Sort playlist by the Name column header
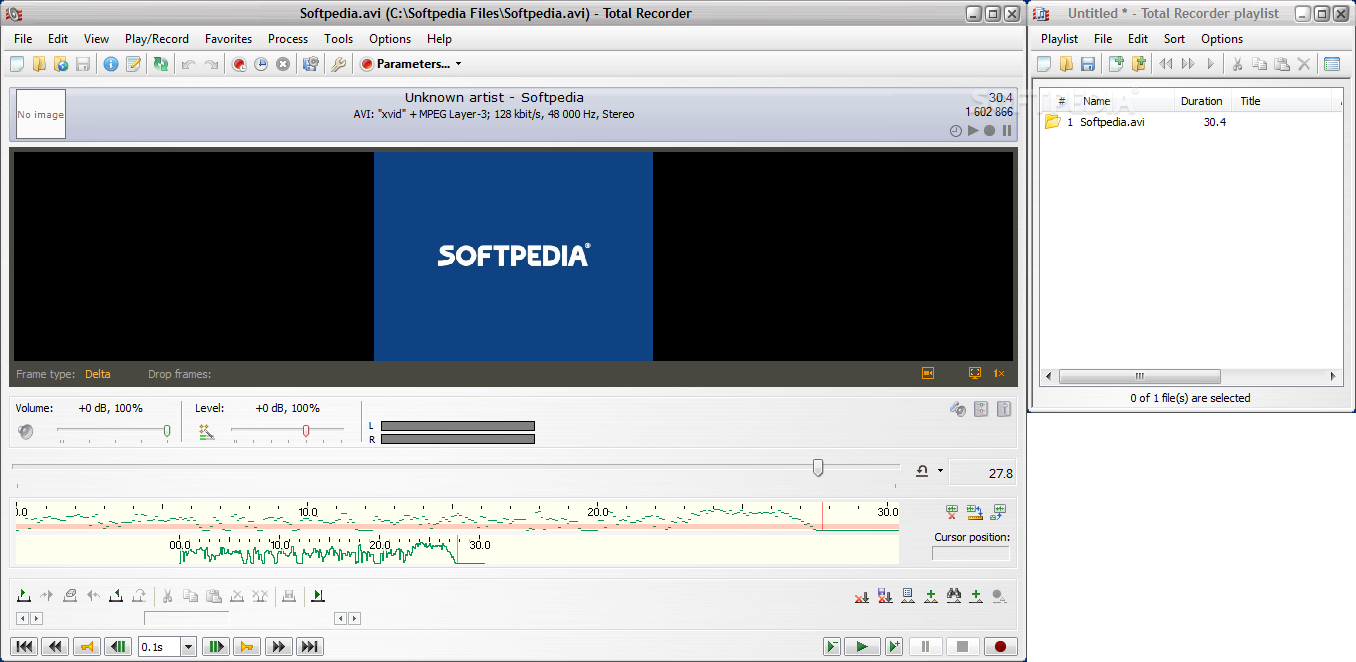This screenshot has height=662, width=1356. tap(1125, 101)
